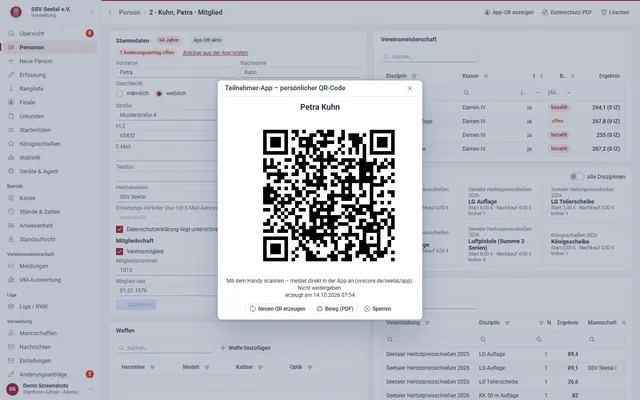Select Personen in sidebar
Viewport: 640px width, 400px height.
(x=49, y=47)
